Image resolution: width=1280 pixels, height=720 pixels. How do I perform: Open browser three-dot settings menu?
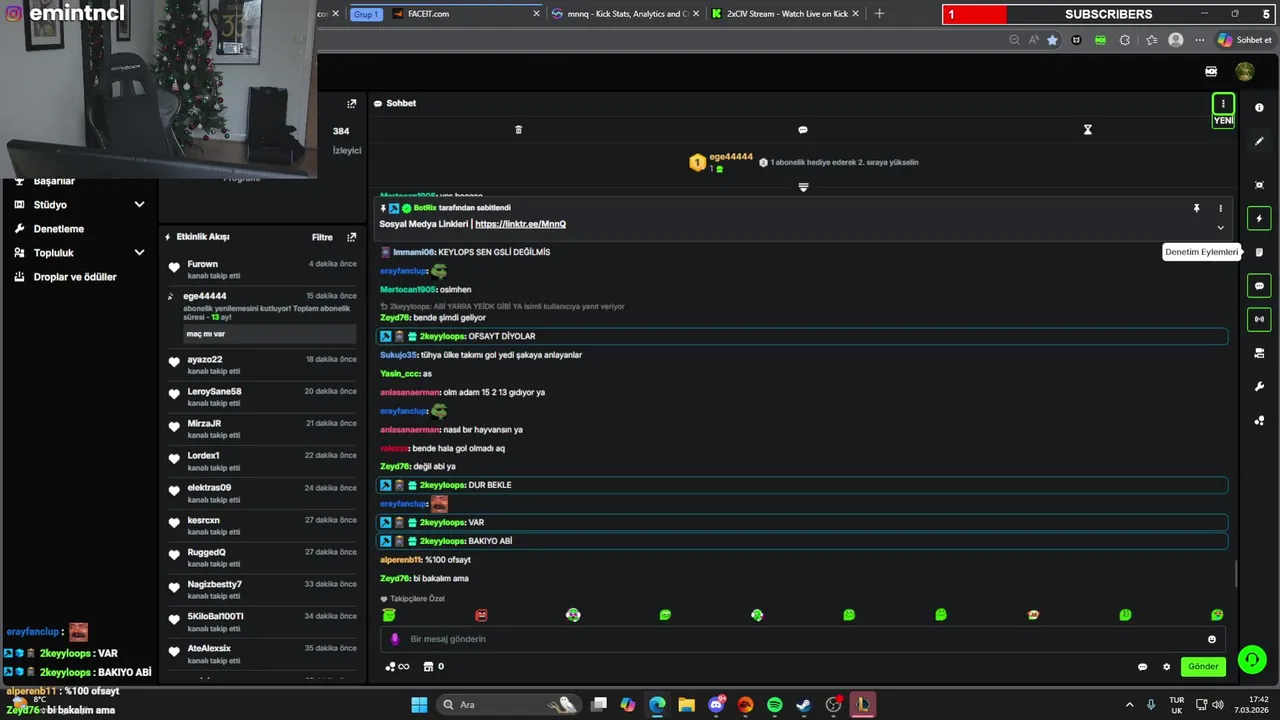coord(1199,40)
